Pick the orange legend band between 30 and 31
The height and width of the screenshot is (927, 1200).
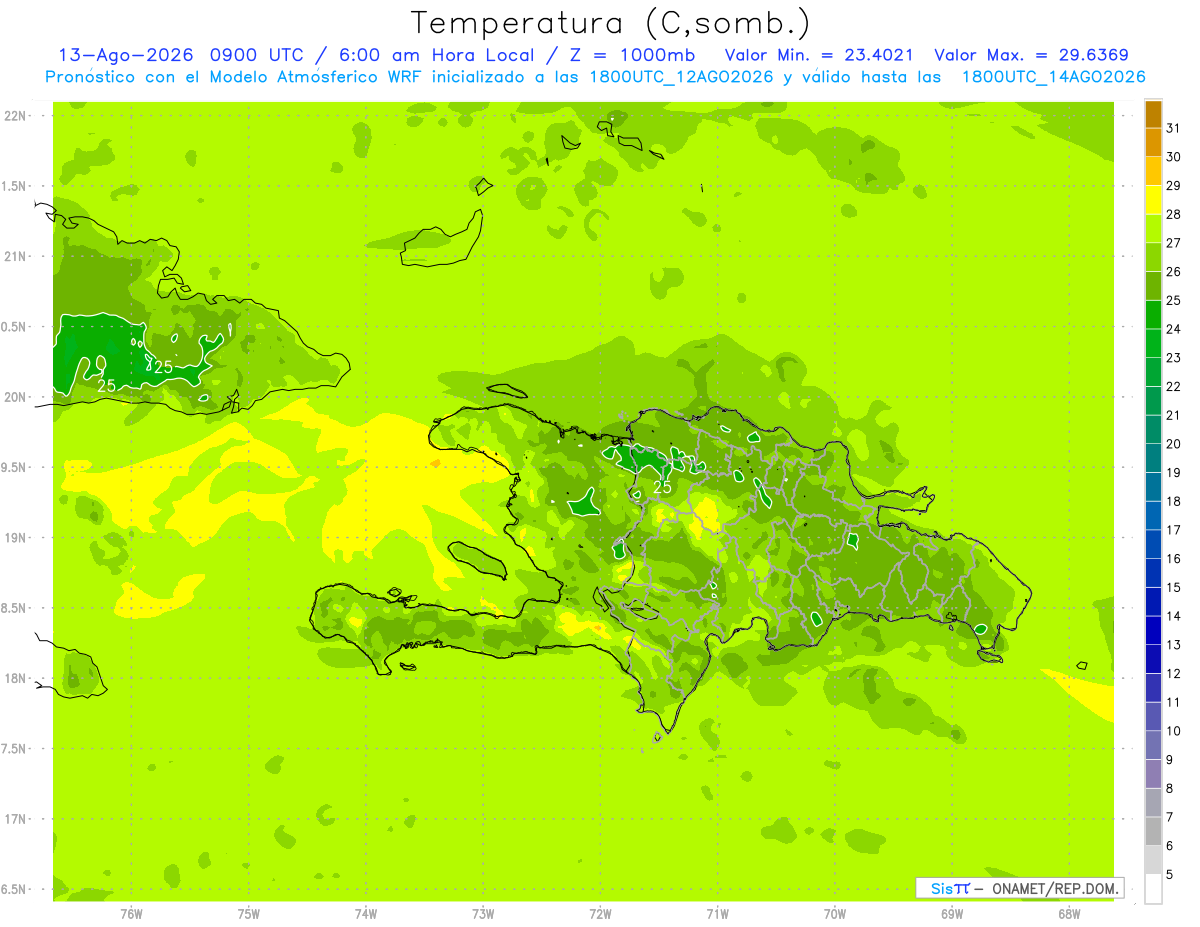tap(1153, 143)
